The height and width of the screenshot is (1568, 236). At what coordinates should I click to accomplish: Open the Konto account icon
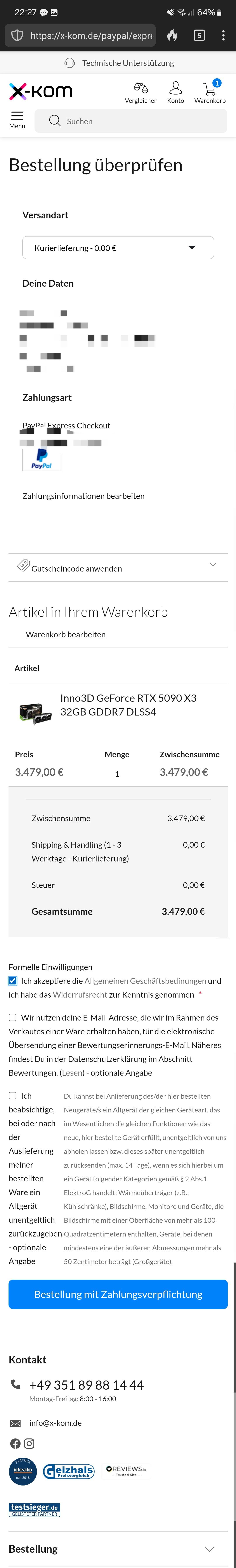(175, 92)
